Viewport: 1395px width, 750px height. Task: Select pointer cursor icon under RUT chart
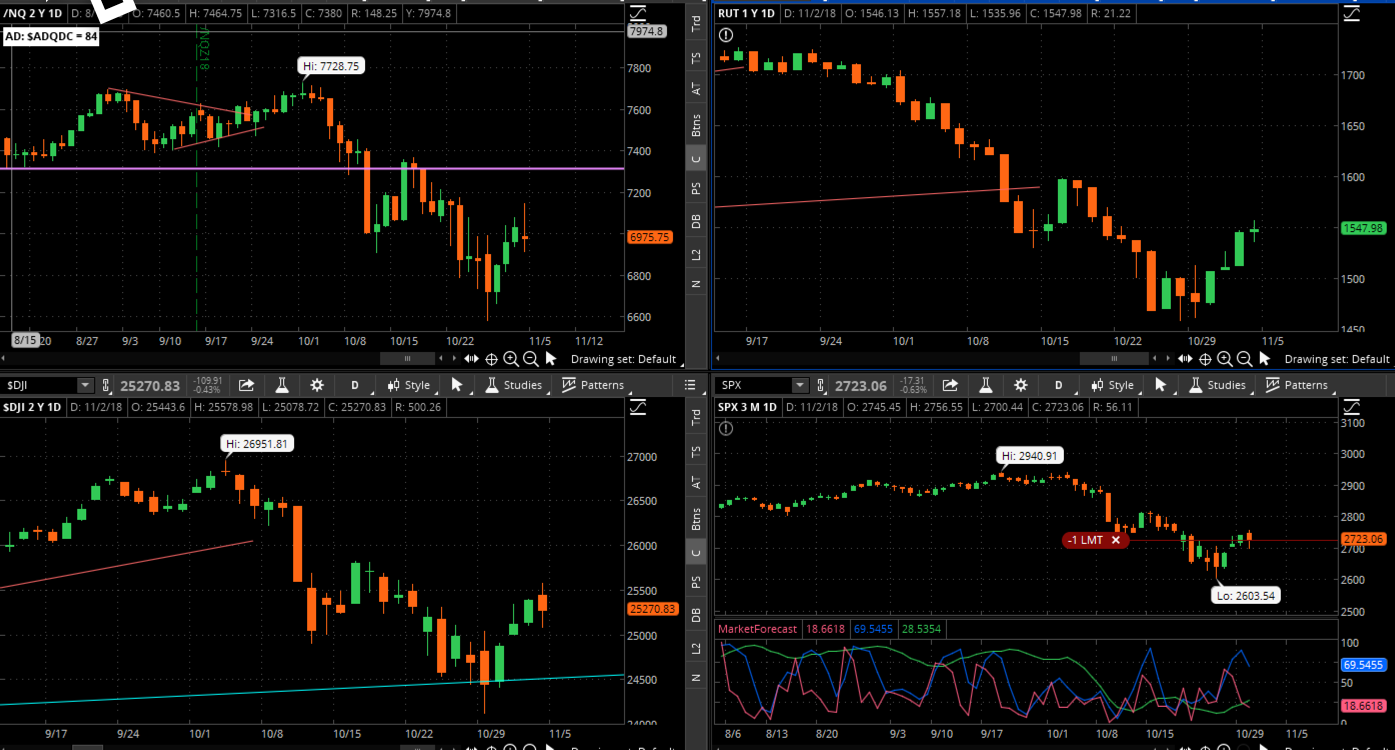click(1264, 358)
